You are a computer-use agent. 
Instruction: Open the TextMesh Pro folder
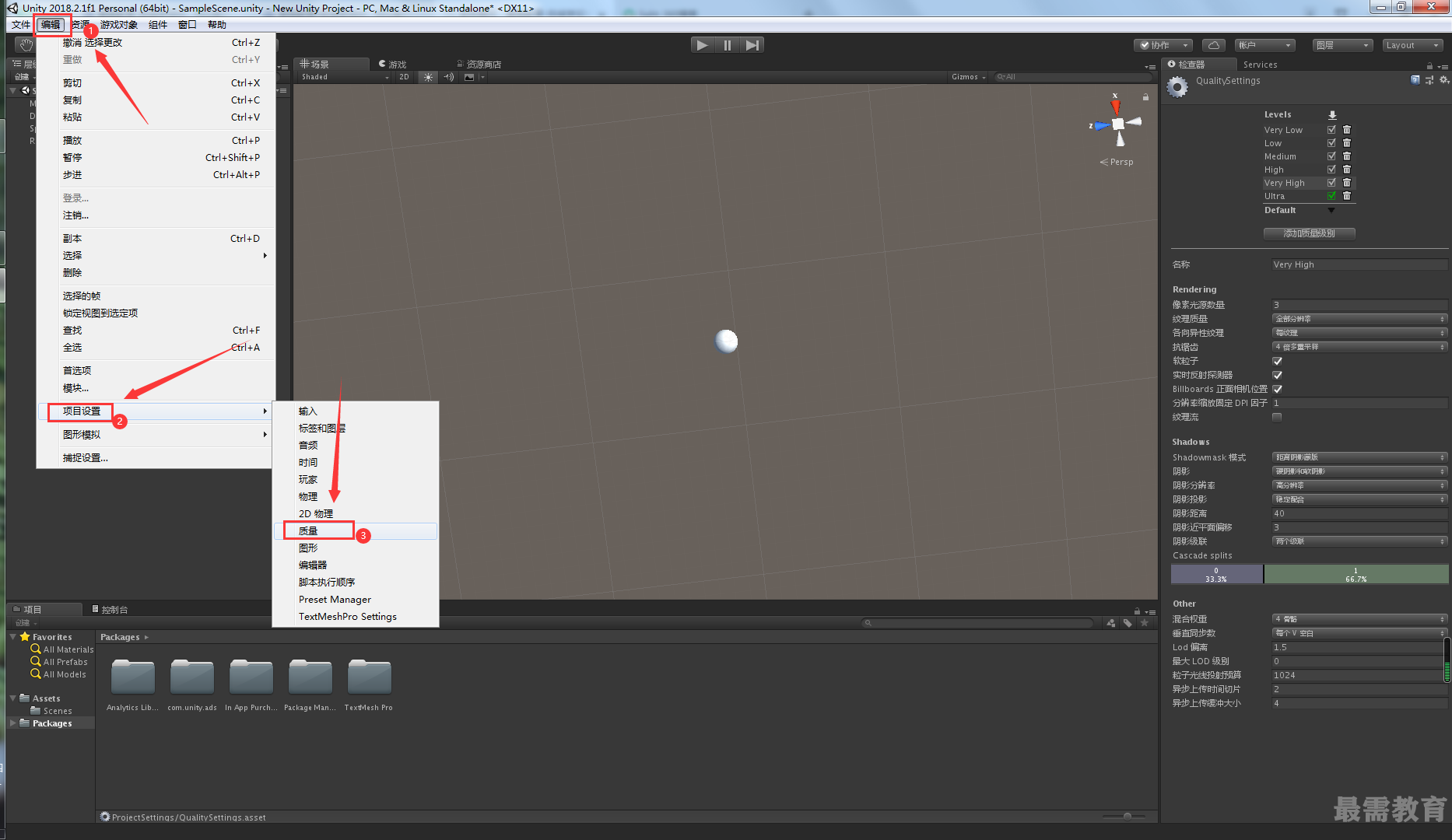370,677
